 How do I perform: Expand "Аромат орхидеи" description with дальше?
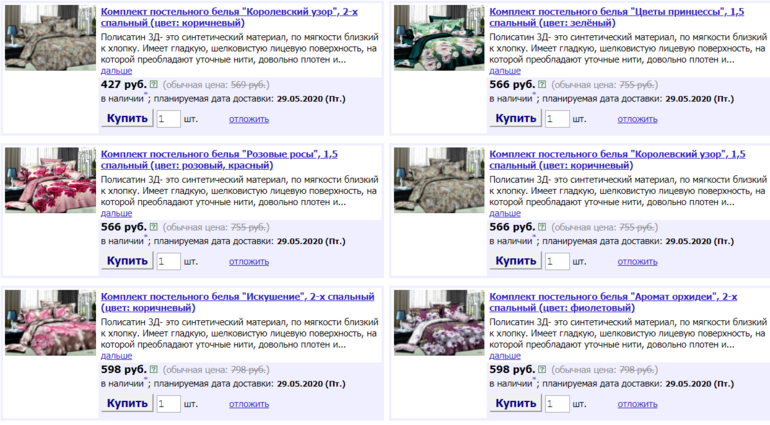pyautogui.click(x=504, y=355)
